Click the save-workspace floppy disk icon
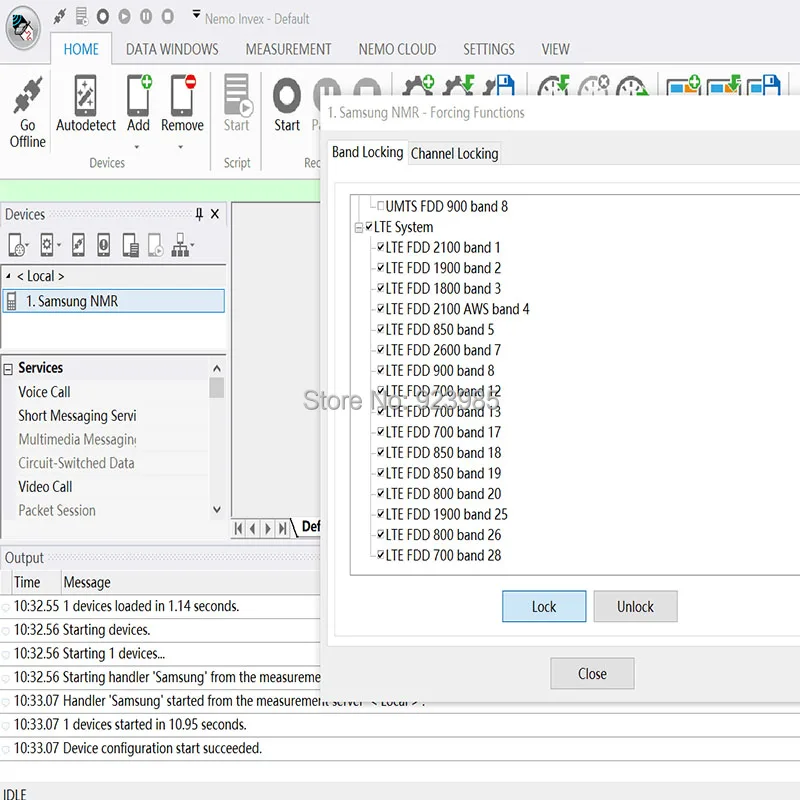Screen dimensions: 800x800 coord(499,86)
